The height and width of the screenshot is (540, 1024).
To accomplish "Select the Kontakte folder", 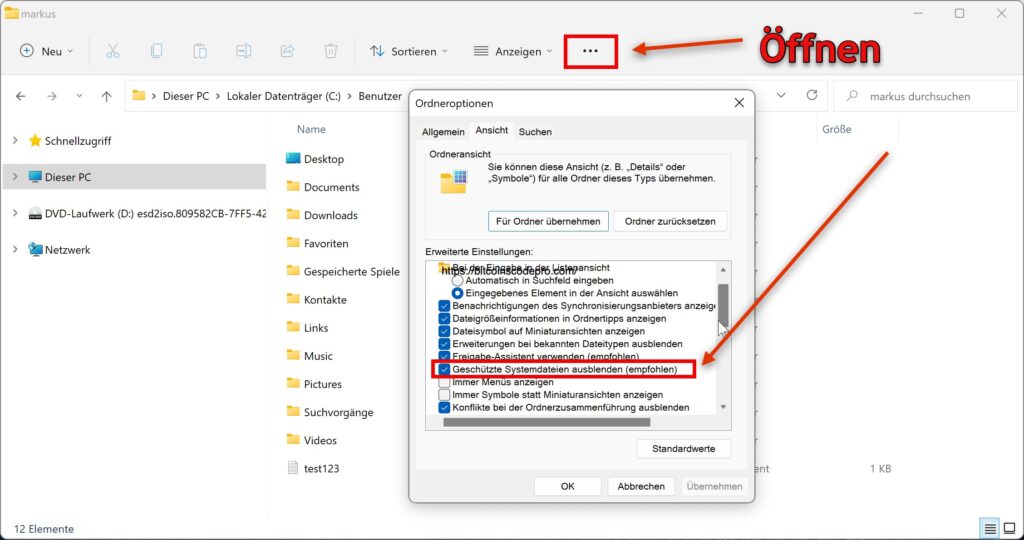I will (317, 300).
